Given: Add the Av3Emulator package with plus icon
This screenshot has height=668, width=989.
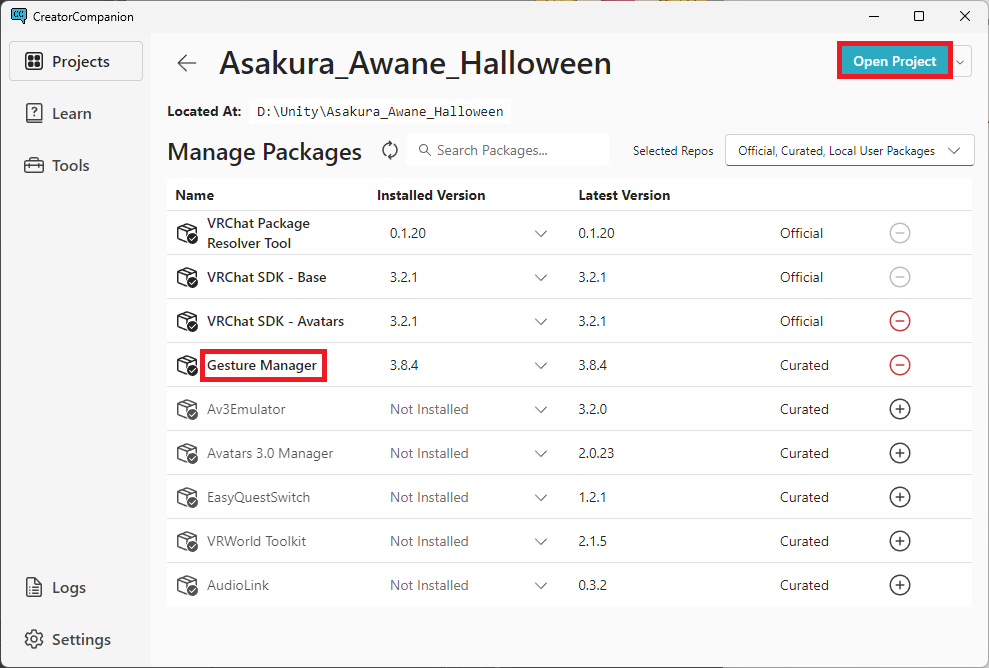Looking at the screenshot, I should pos(899,409).
